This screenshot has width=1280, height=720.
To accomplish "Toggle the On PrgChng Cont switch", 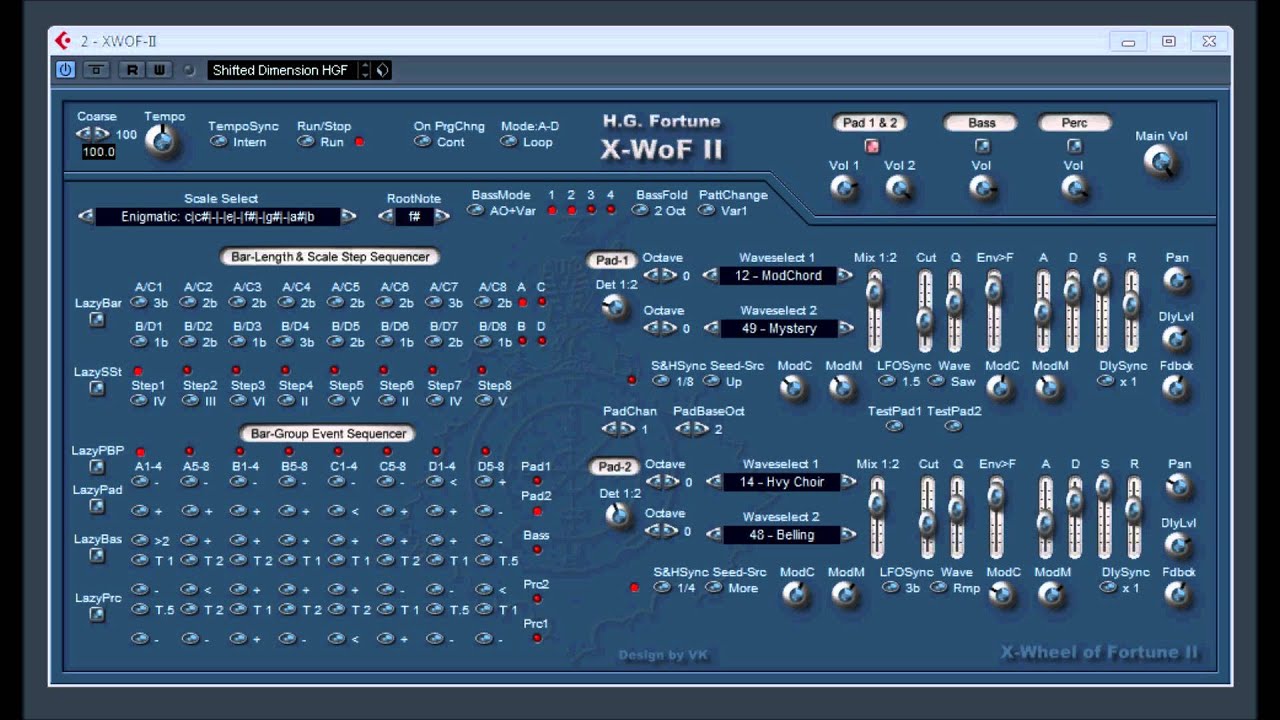I will (423, 142).
